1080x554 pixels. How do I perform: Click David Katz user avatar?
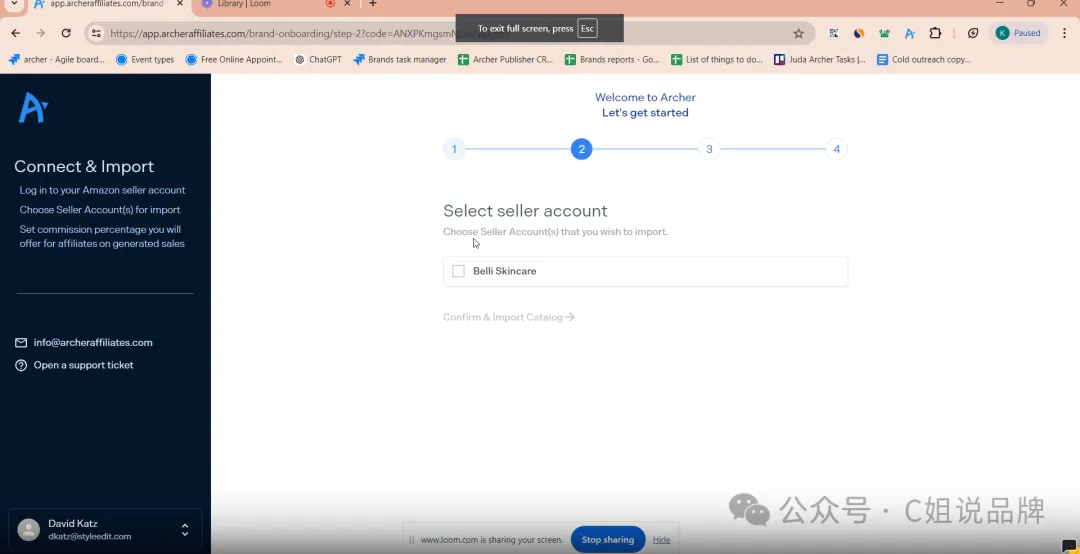point(28,530)
